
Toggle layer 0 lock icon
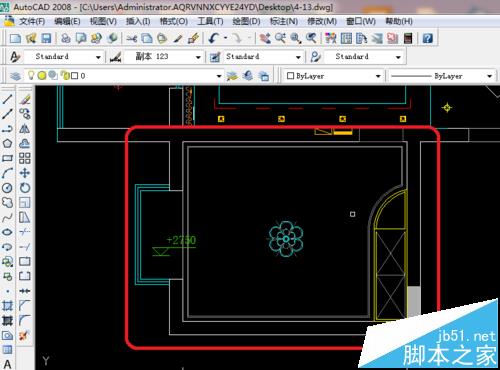click(x=65, y=76)
